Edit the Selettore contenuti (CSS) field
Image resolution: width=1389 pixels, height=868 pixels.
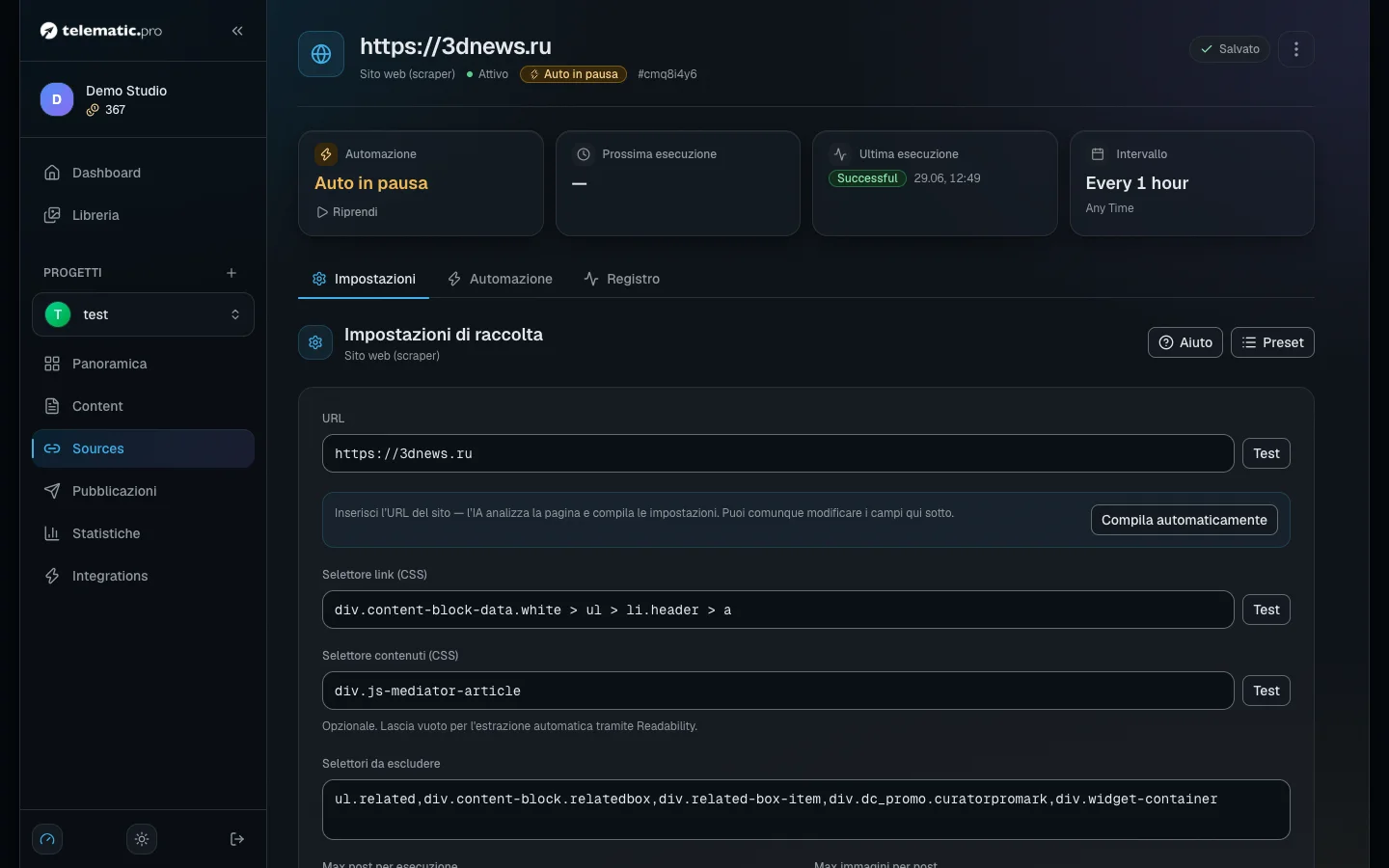pos(778,691)
